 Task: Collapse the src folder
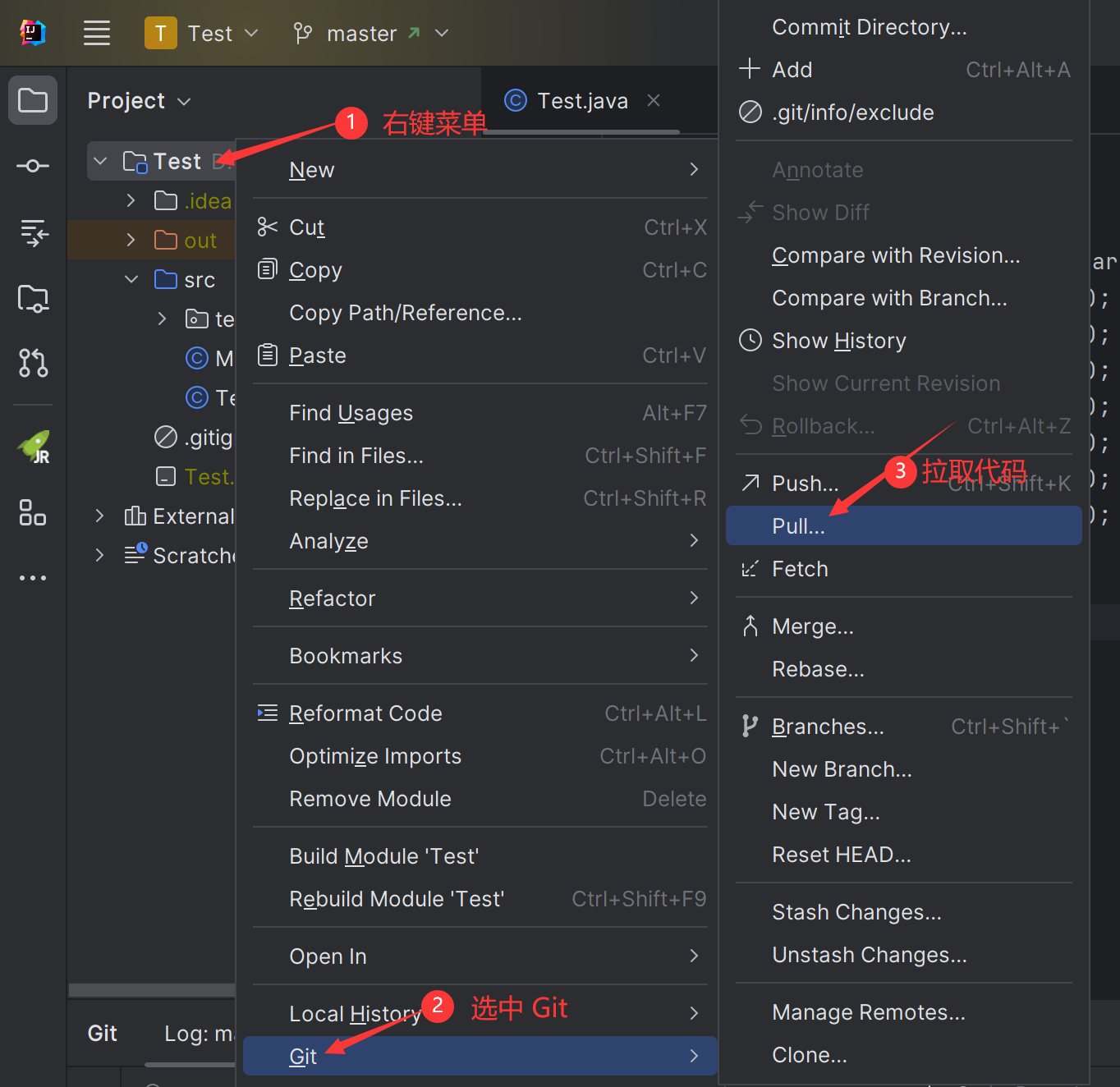[x=131, y=279]
